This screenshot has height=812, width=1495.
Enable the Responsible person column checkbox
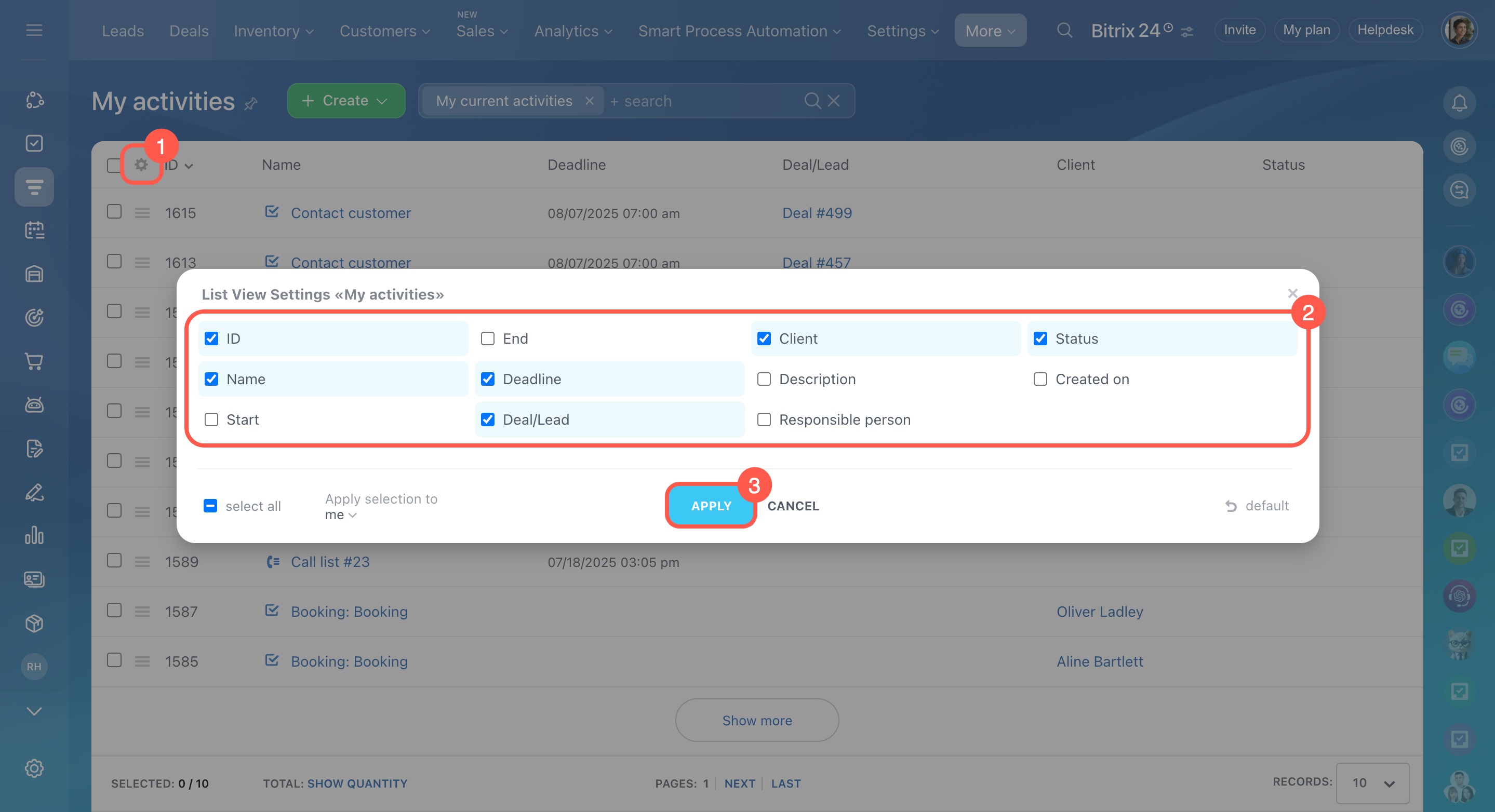(764, 419)
